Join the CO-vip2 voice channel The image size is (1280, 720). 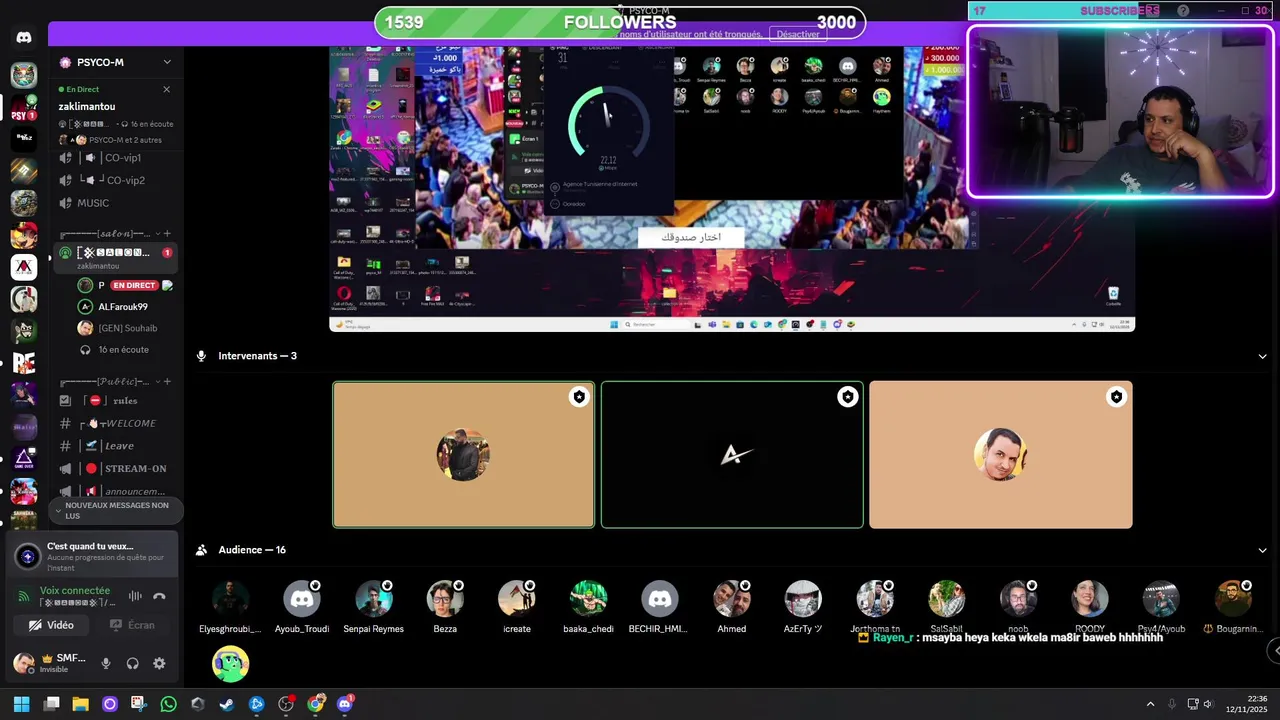pyautogui.click(x=115, y=180)
